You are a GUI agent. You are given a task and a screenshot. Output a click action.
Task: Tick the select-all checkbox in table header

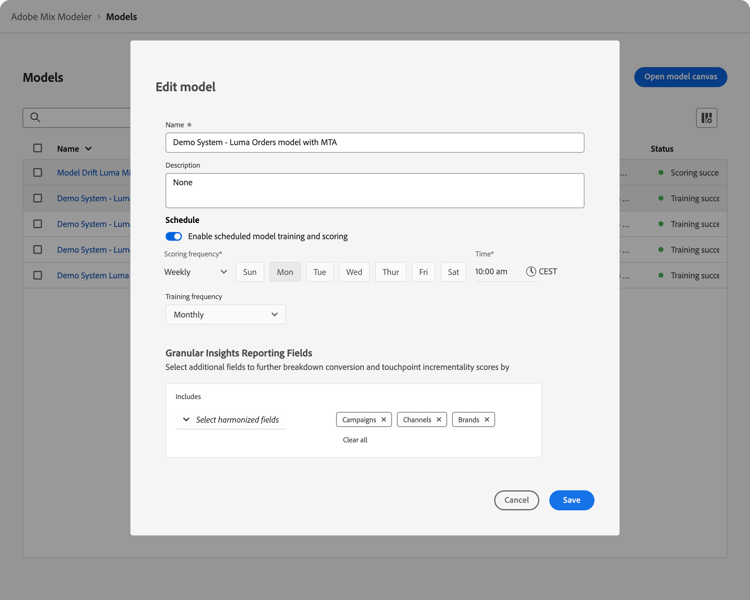37,148
